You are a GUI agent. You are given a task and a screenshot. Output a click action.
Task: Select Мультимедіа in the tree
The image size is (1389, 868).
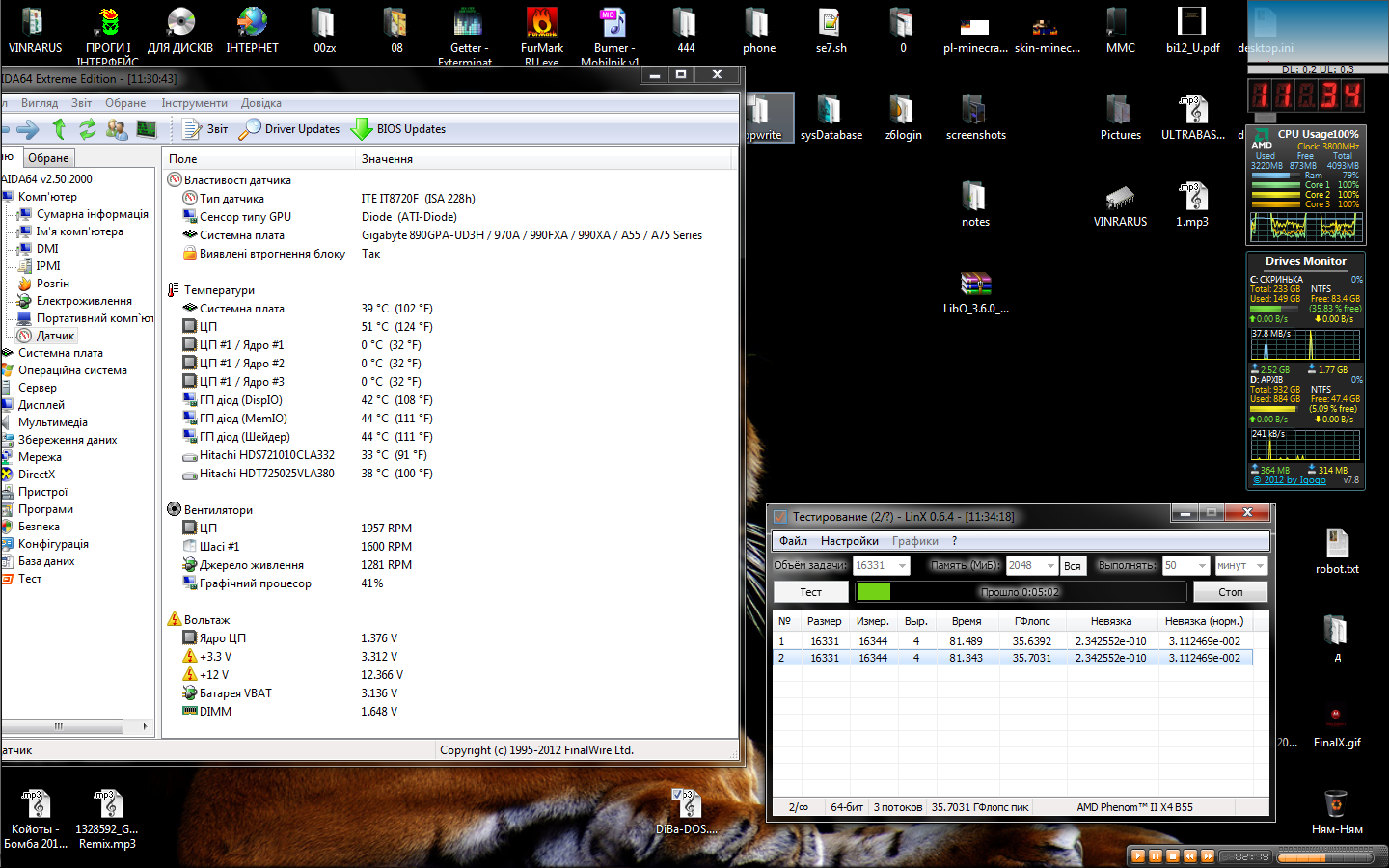point(53,422)
